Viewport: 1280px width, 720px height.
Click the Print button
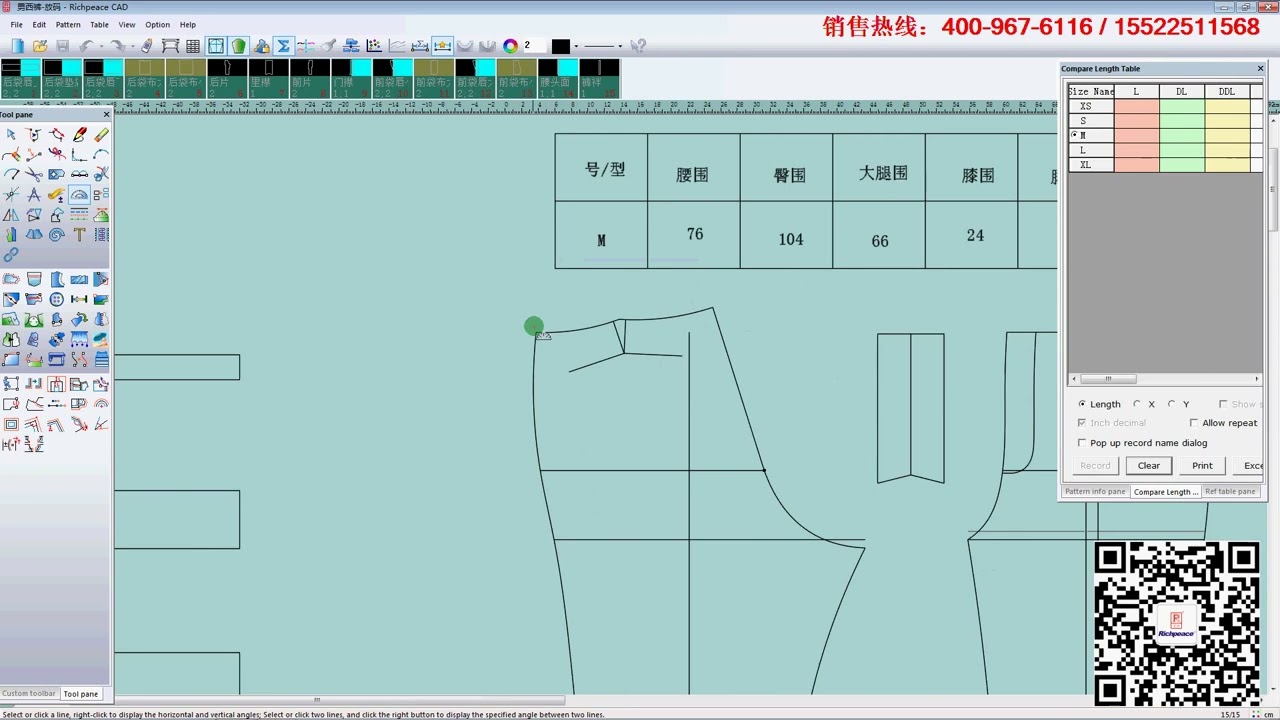coord(1202,466)
